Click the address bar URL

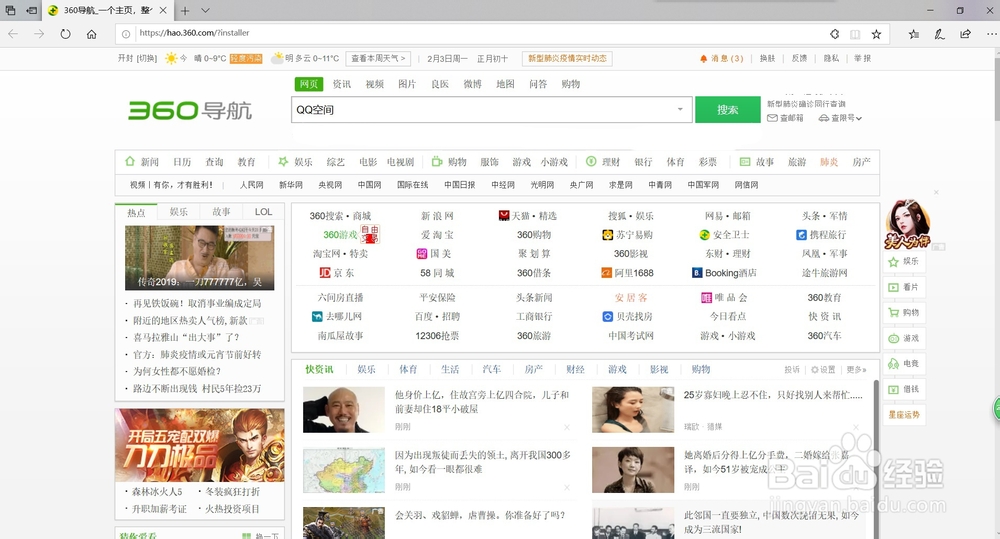click(195, 33)
